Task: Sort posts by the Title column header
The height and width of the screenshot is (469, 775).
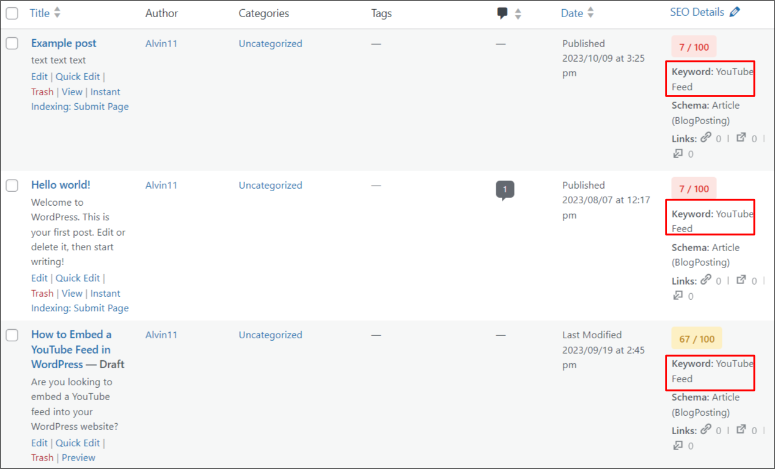Action: (x=39, y=13)
